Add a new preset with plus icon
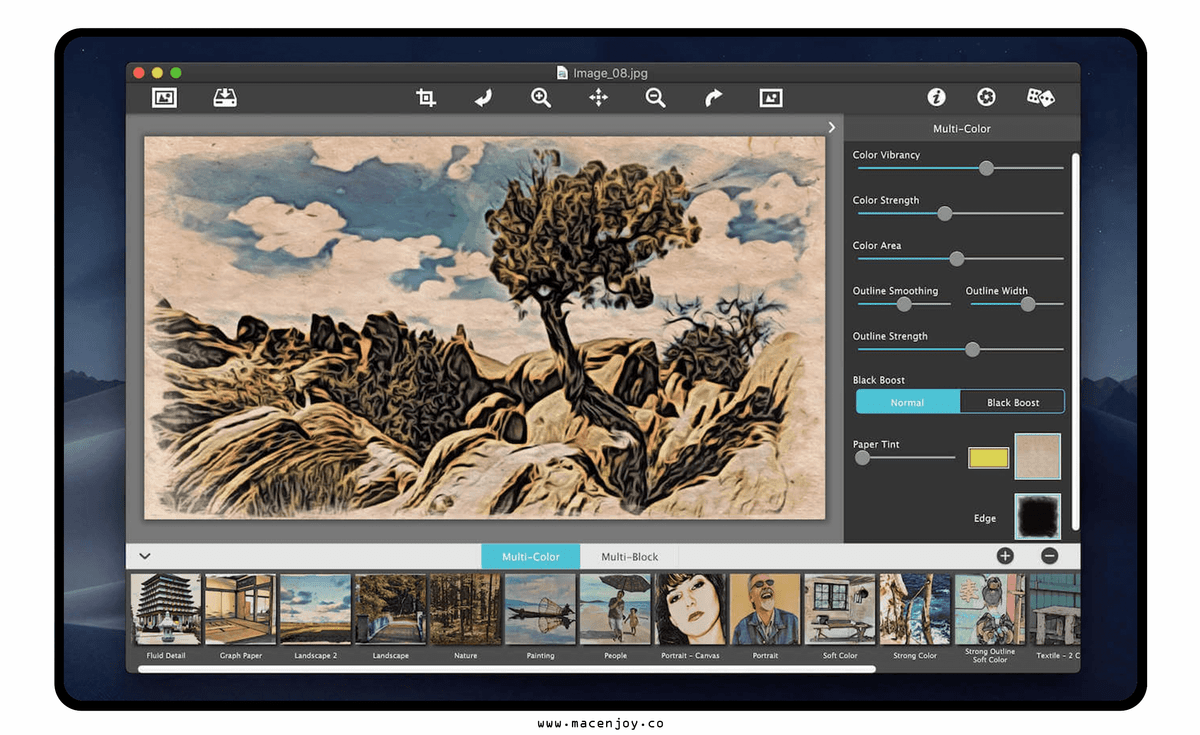The image size is (1200, 735). coord(1005,556)
